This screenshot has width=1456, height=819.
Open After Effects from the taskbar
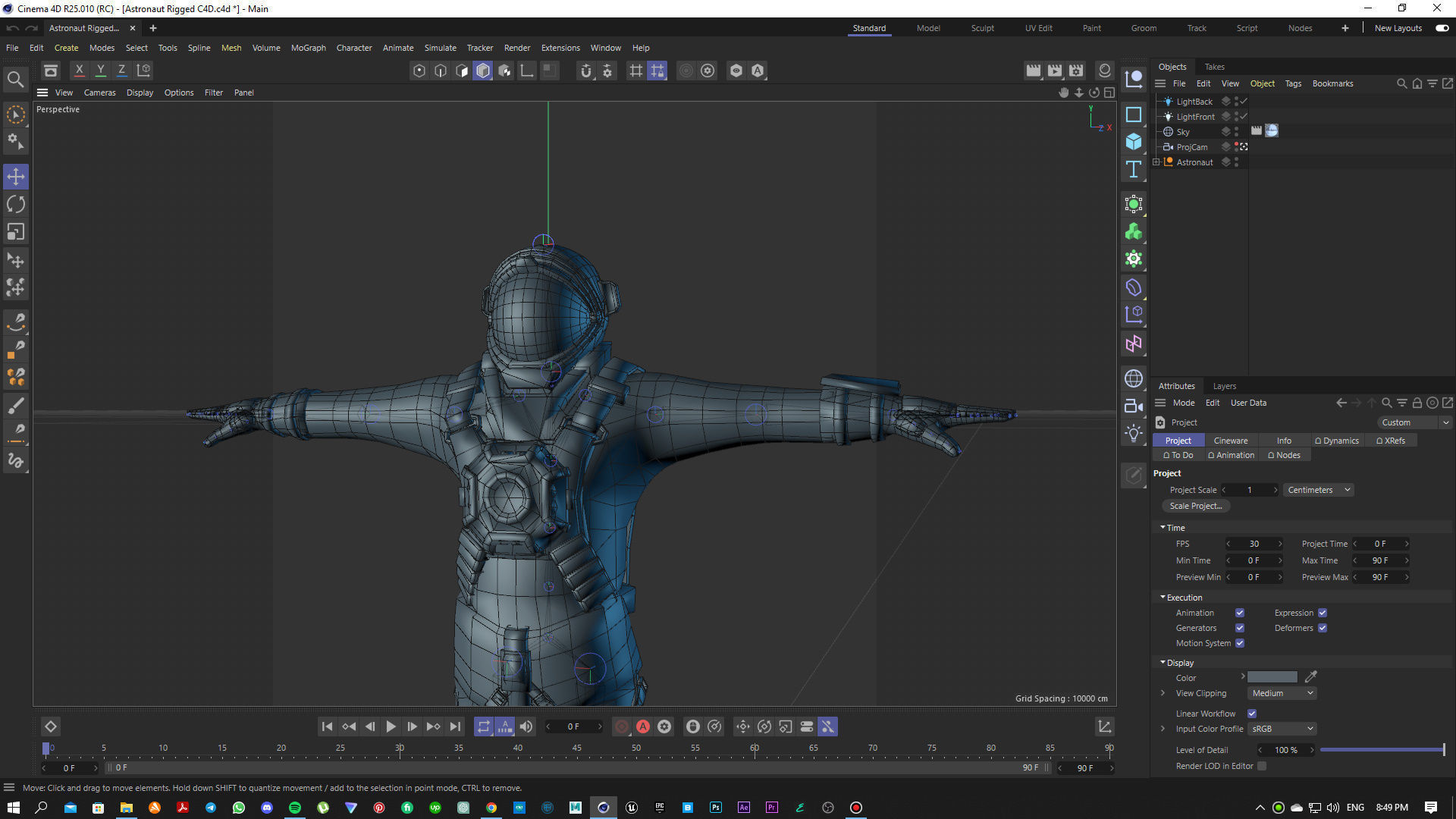(x=744, y=808)
